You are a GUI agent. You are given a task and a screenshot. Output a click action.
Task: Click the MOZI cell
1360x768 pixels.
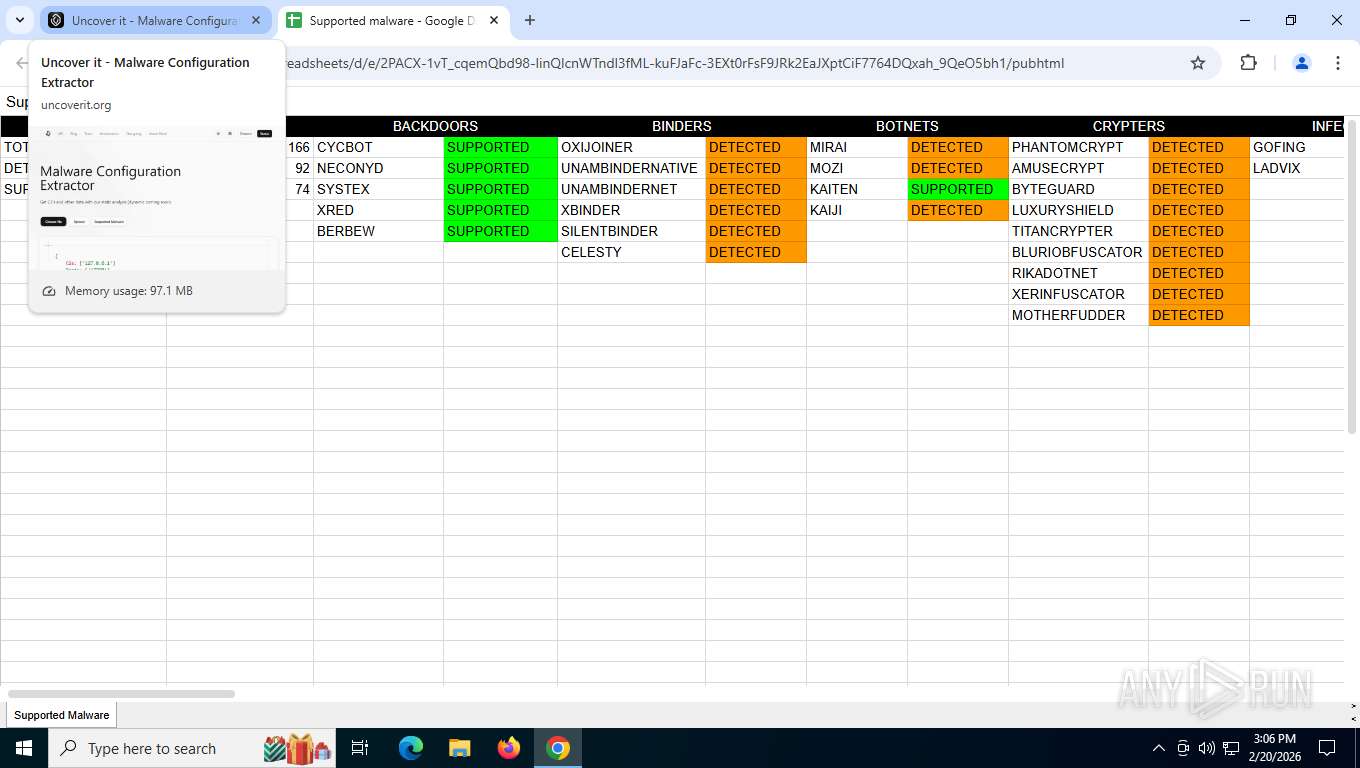pos(857,168)
